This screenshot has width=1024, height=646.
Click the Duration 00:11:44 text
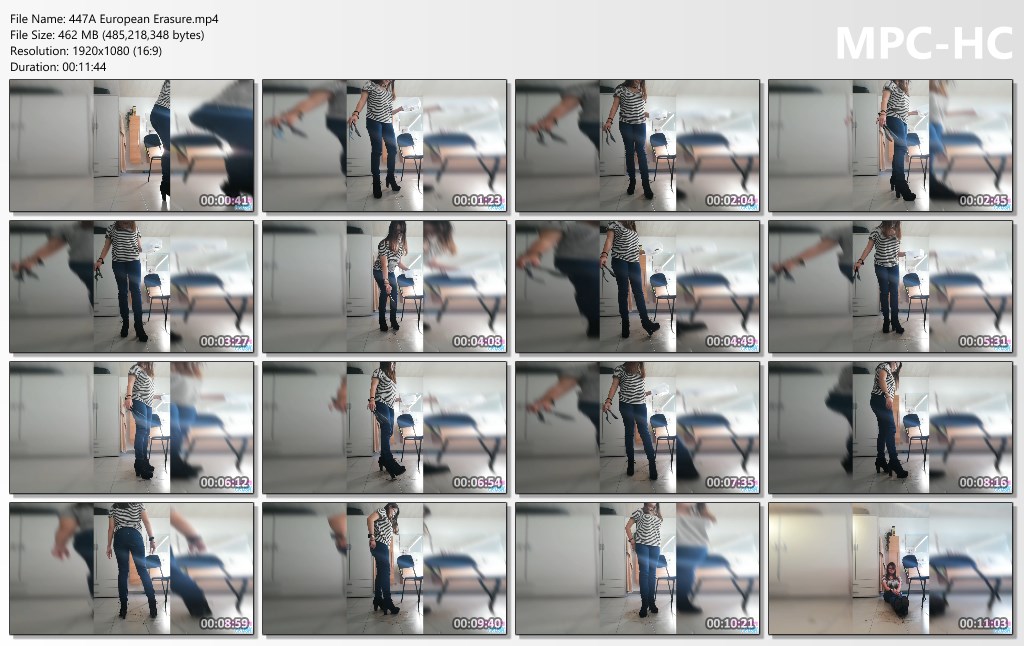(58, 67)
